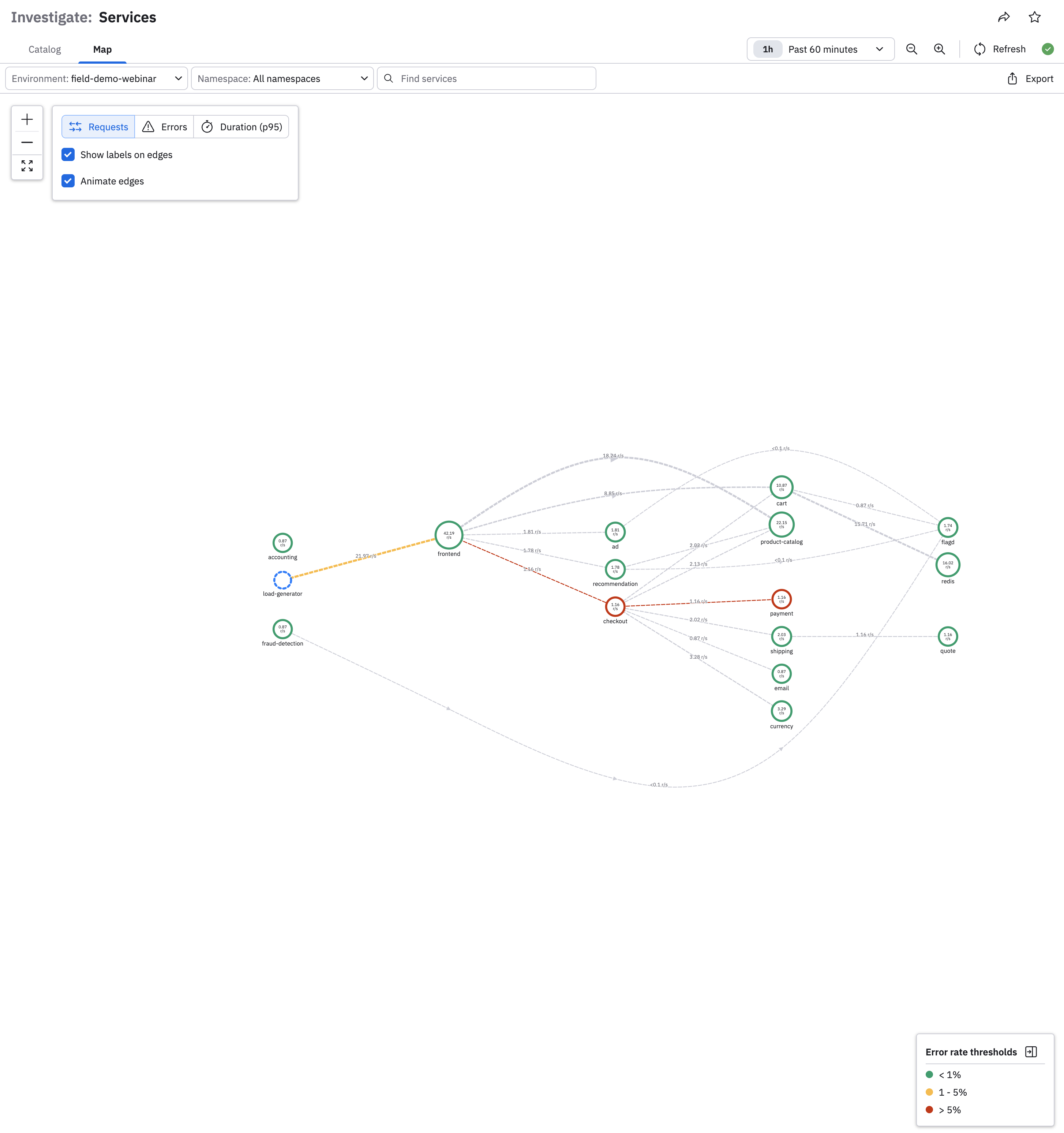The image size is (1064, 1133).
Task: Uncheck Show labels on edges
Action: click(x=68, y=154)
